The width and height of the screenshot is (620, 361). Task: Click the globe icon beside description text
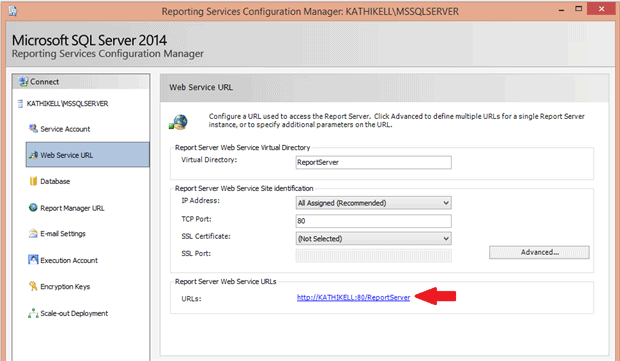(178, 122)
